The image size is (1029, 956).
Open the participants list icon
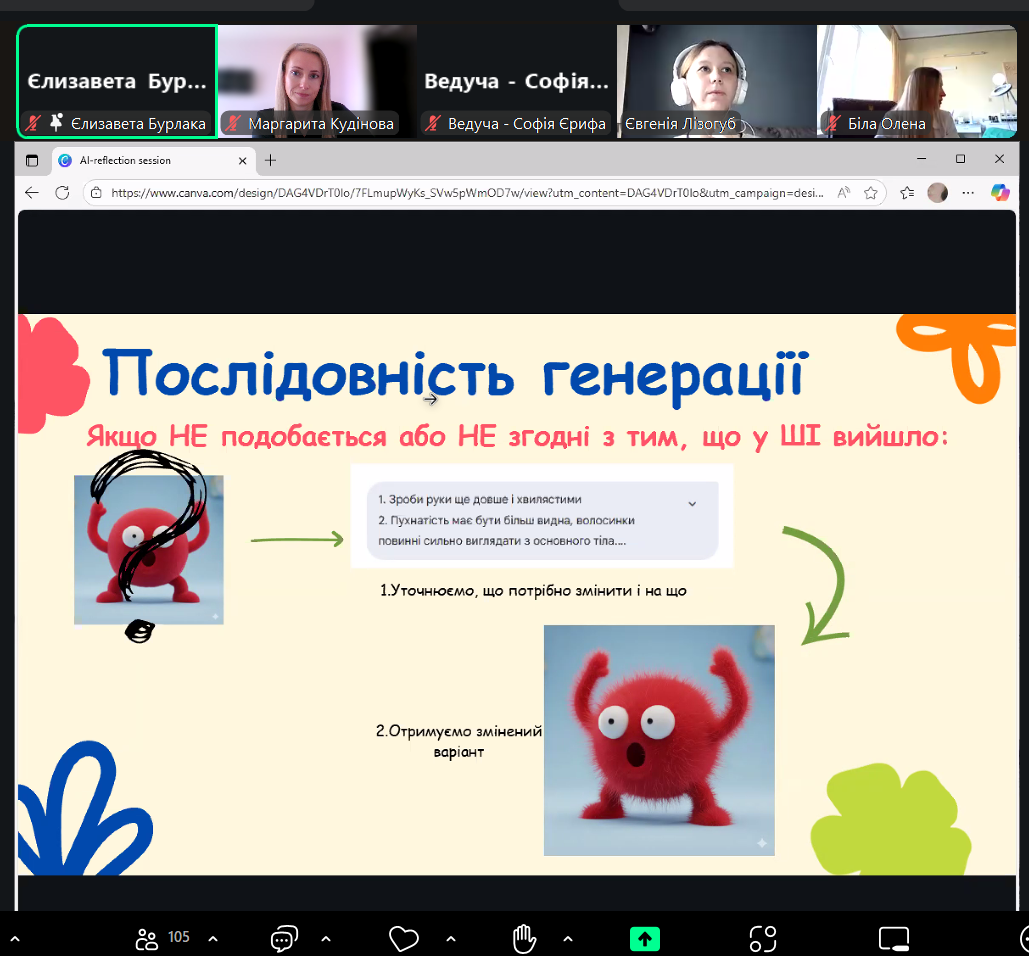(147, 938)
